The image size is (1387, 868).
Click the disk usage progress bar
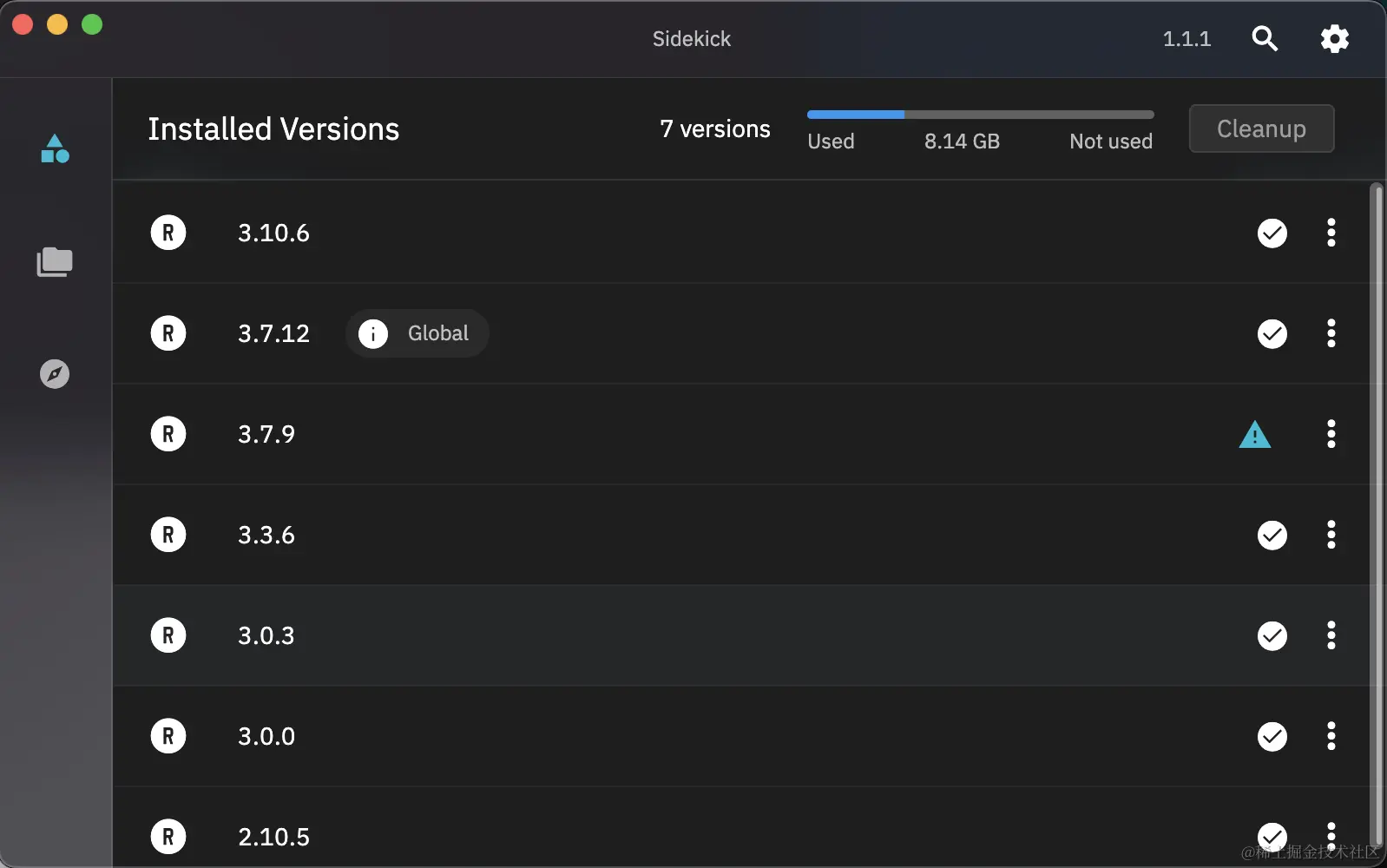(980, 115)
